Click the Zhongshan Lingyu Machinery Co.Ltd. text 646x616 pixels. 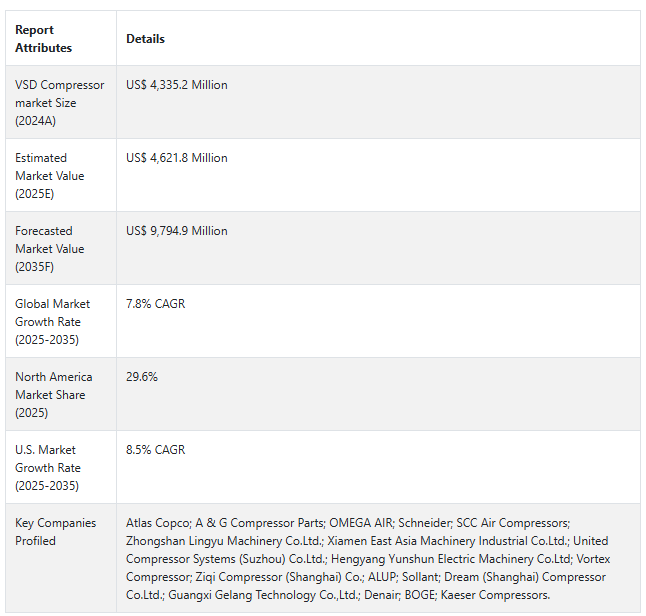tap(225, 541)
